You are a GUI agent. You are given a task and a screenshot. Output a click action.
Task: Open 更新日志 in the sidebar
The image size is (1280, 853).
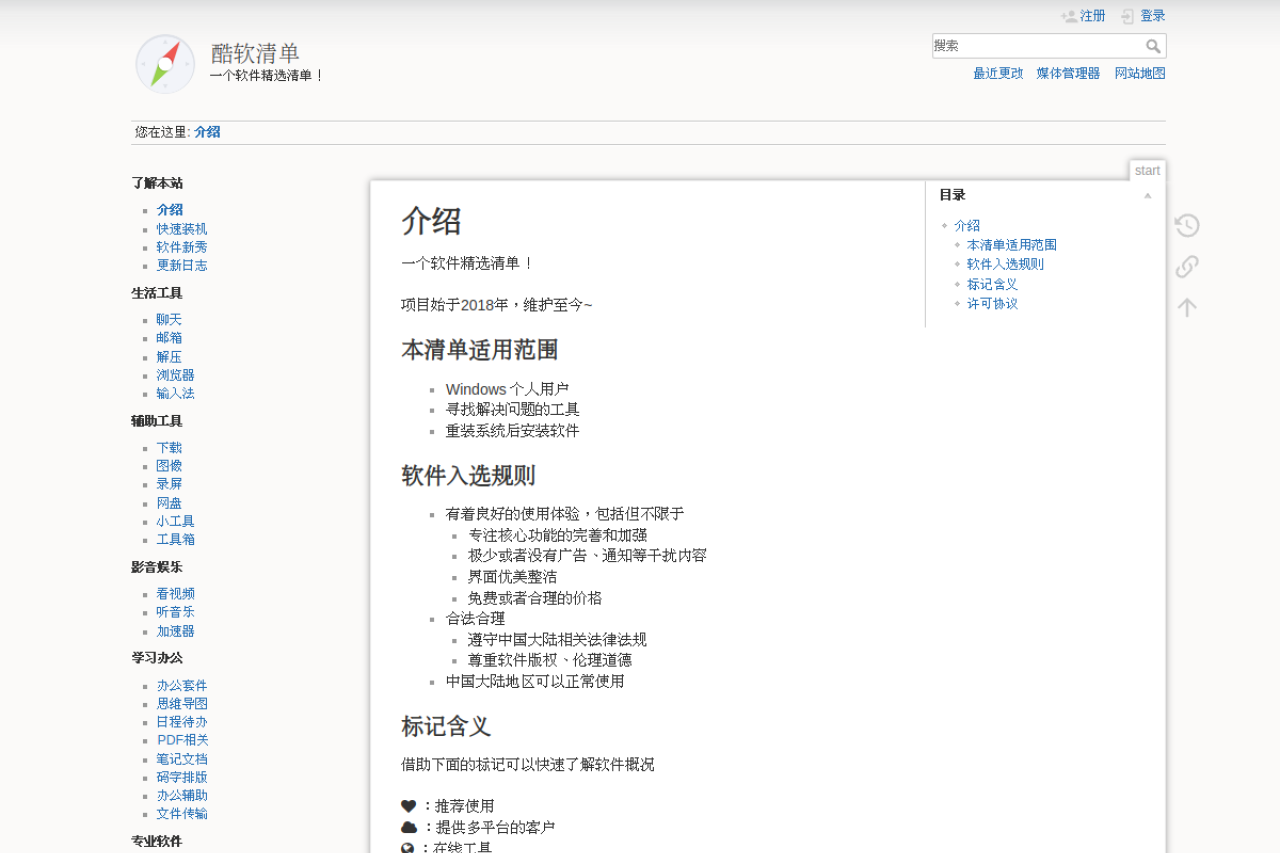tap(182, 265)
